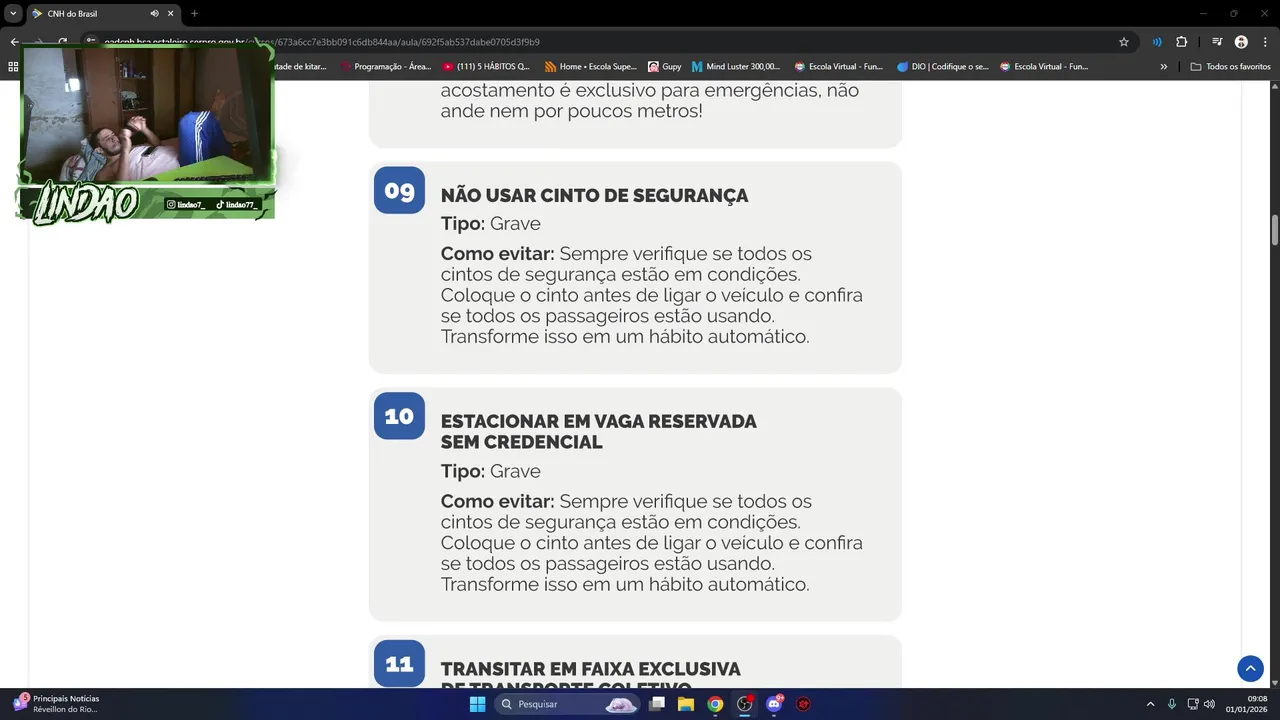Click the lindao77_ TikTok handle on overlay
The height and width of the screenshot is (720, 1280).
(237, 204)
